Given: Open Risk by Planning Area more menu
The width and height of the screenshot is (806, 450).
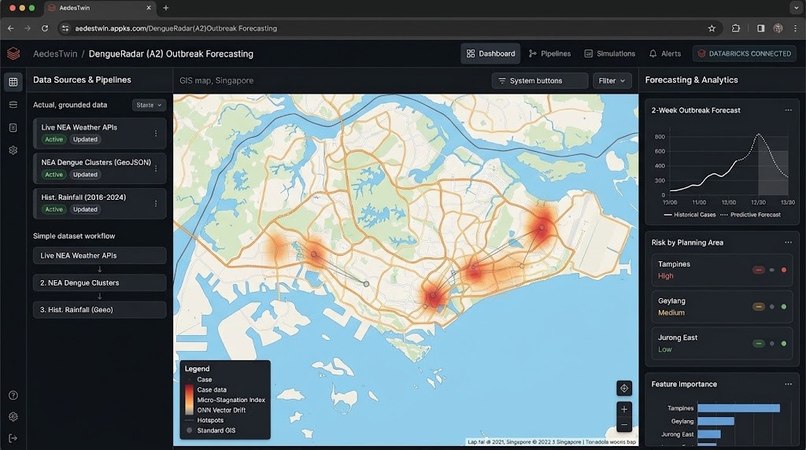Looking at the screenshot, I should click(x=788, y=242).
